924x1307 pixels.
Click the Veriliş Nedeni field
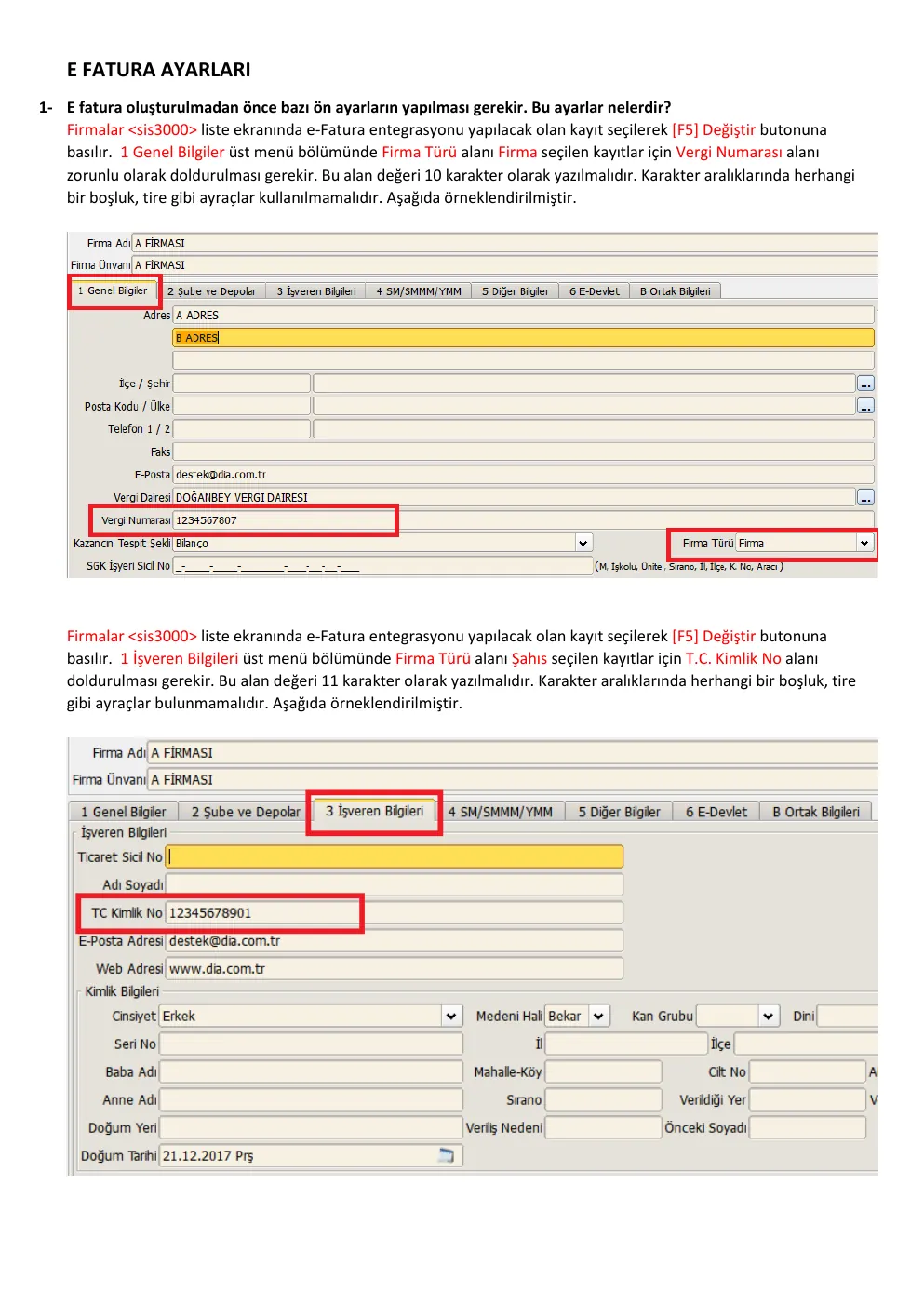pyautogui.click(x=603, y=1127)
